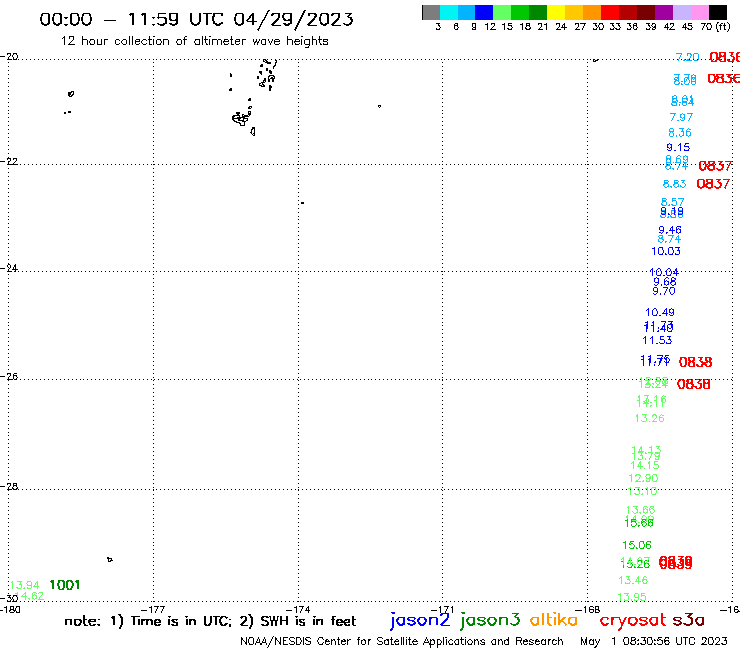Viewport: 740px width, 650px height.
Task: Click the wave height reading 12.90
Action: pyautogui.click(x=643, y=478)
